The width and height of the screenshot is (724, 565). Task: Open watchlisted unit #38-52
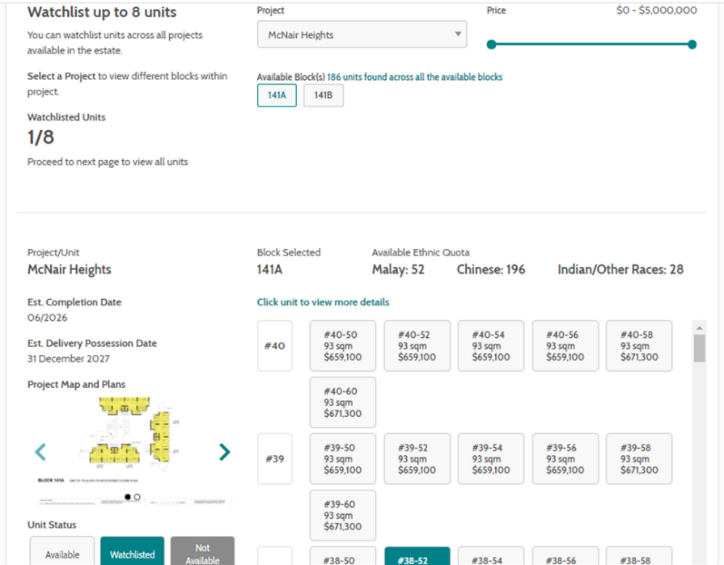tap(417, 556)
